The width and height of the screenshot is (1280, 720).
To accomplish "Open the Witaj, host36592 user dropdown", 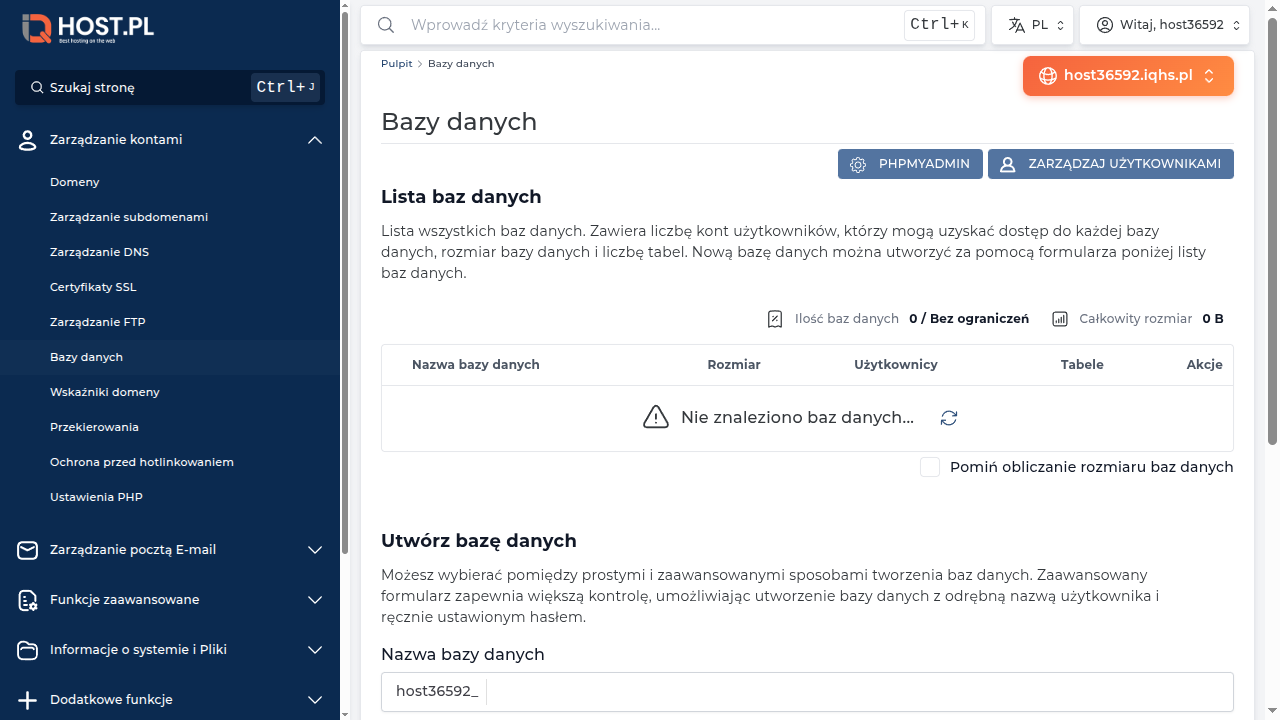I will pos(1164,25).
